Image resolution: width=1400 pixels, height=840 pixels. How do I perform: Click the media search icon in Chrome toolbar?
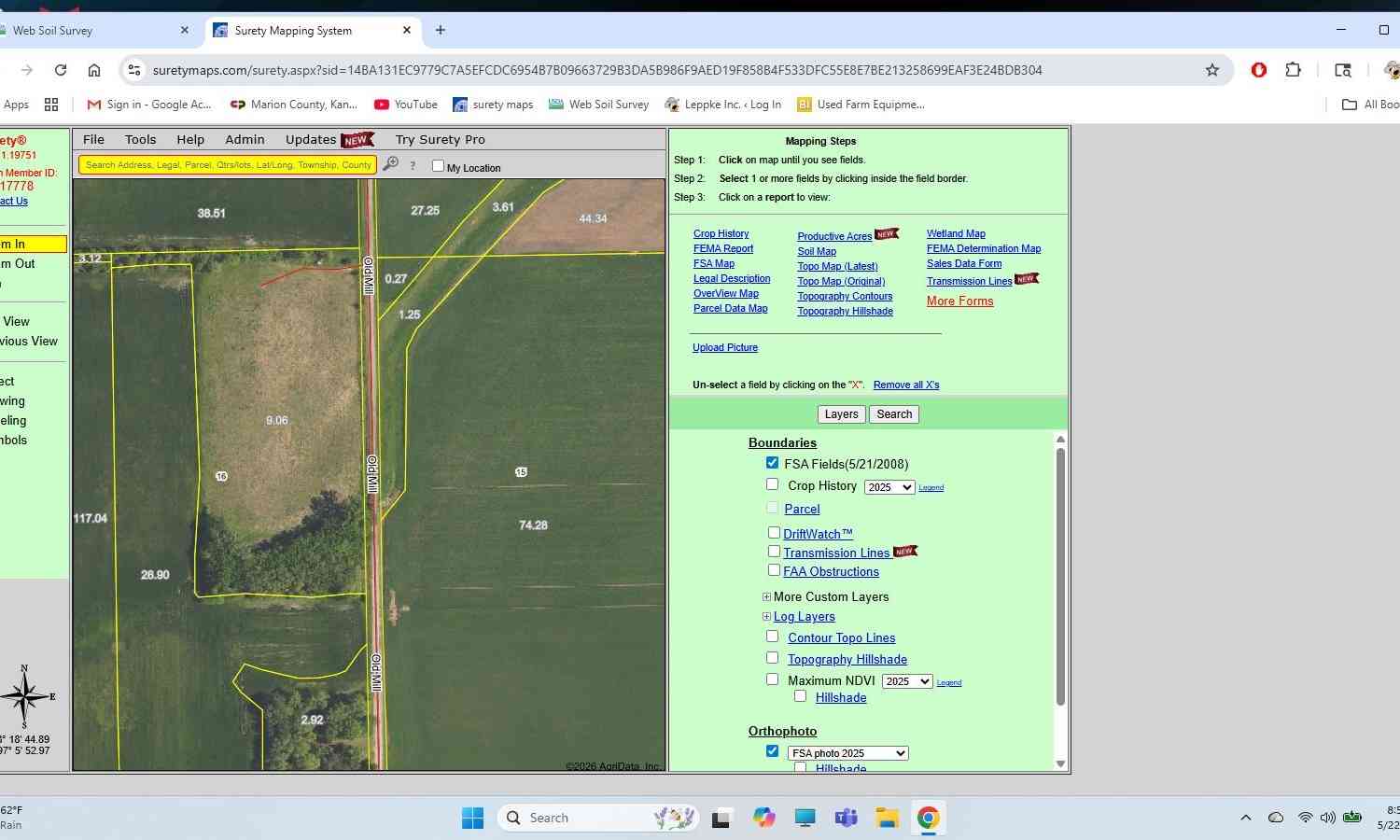[x=1343, y=70]
